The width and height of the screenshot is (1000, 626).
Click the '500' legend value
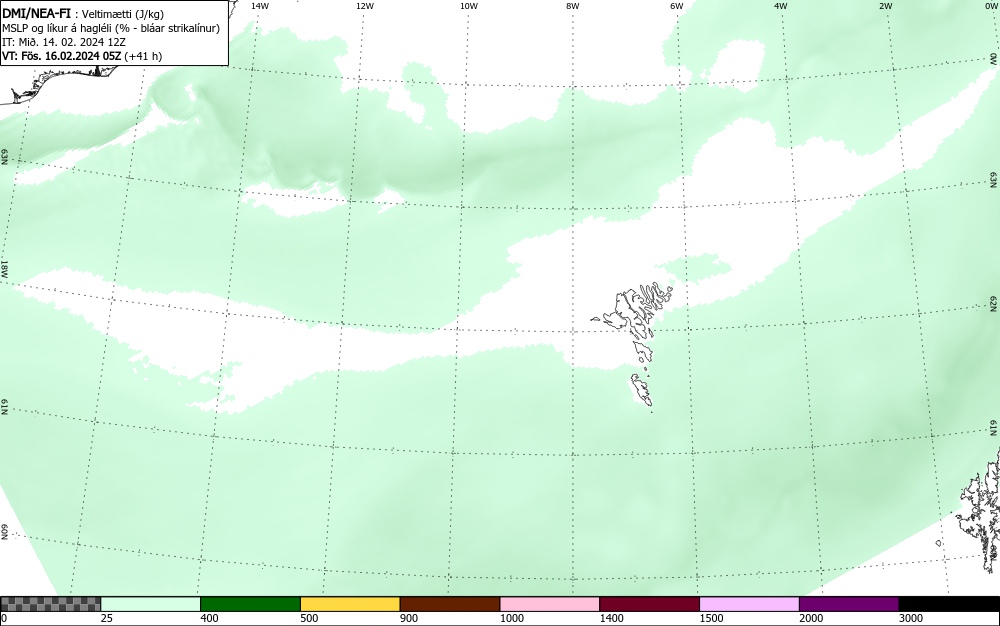309,618
